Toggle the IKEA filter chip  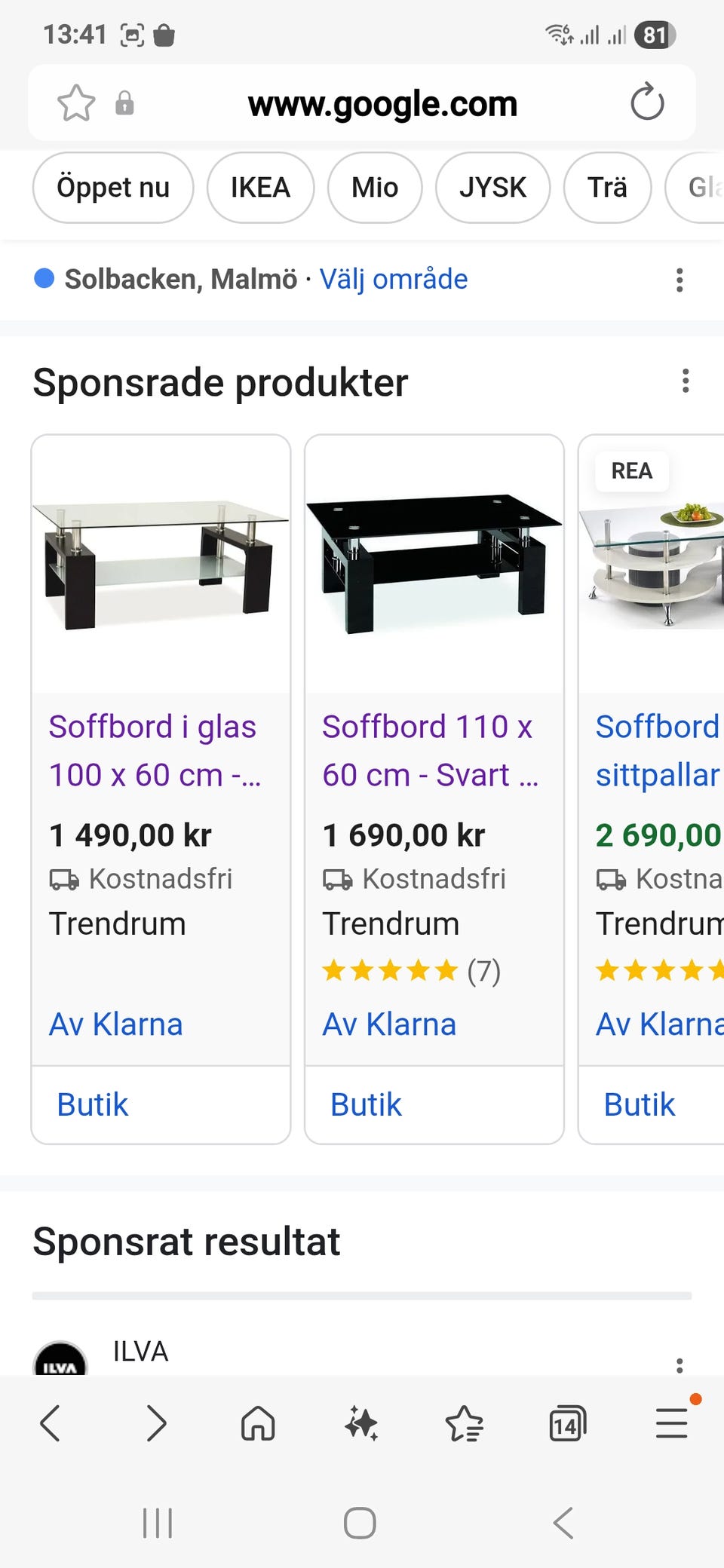click(x=260, y=188)
